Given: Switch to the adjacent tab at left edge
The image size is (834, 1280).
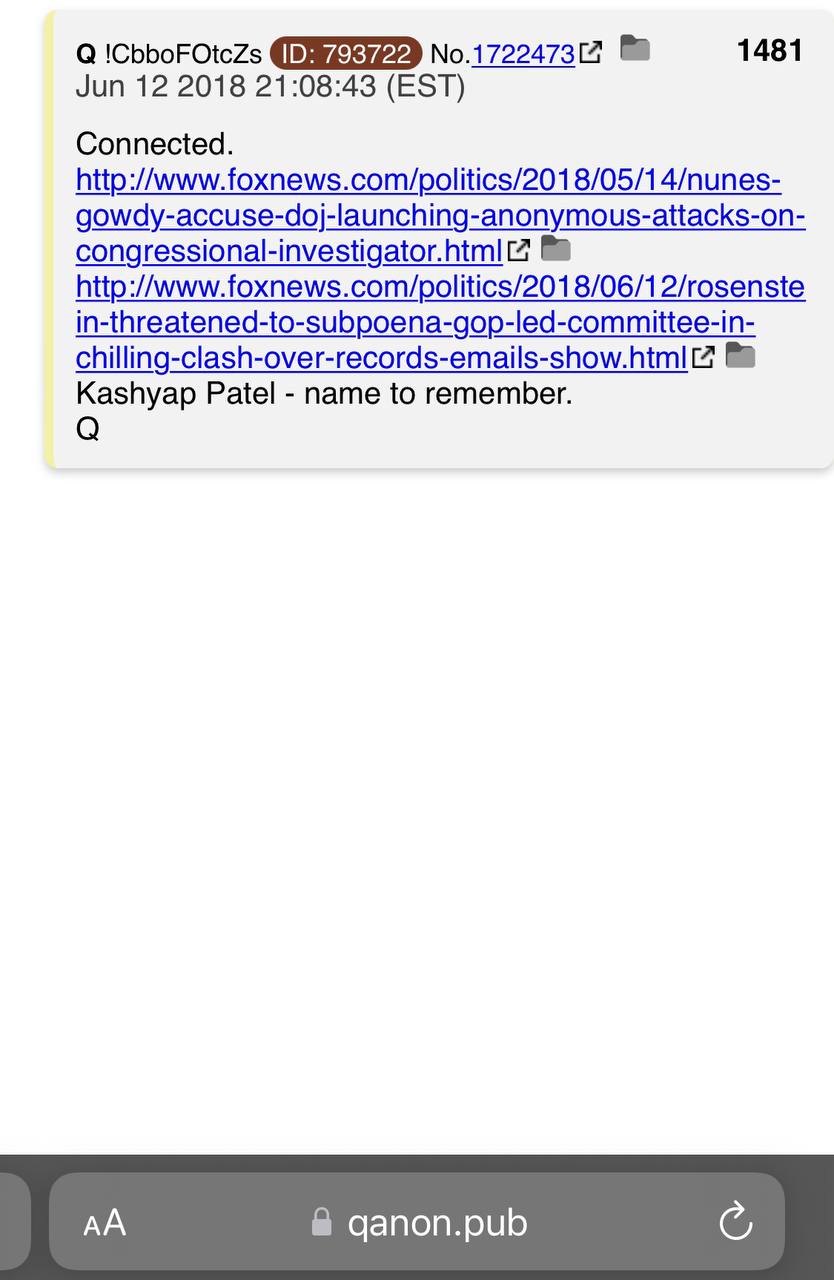Looking at the screenshot, I should coord(14,1222).
